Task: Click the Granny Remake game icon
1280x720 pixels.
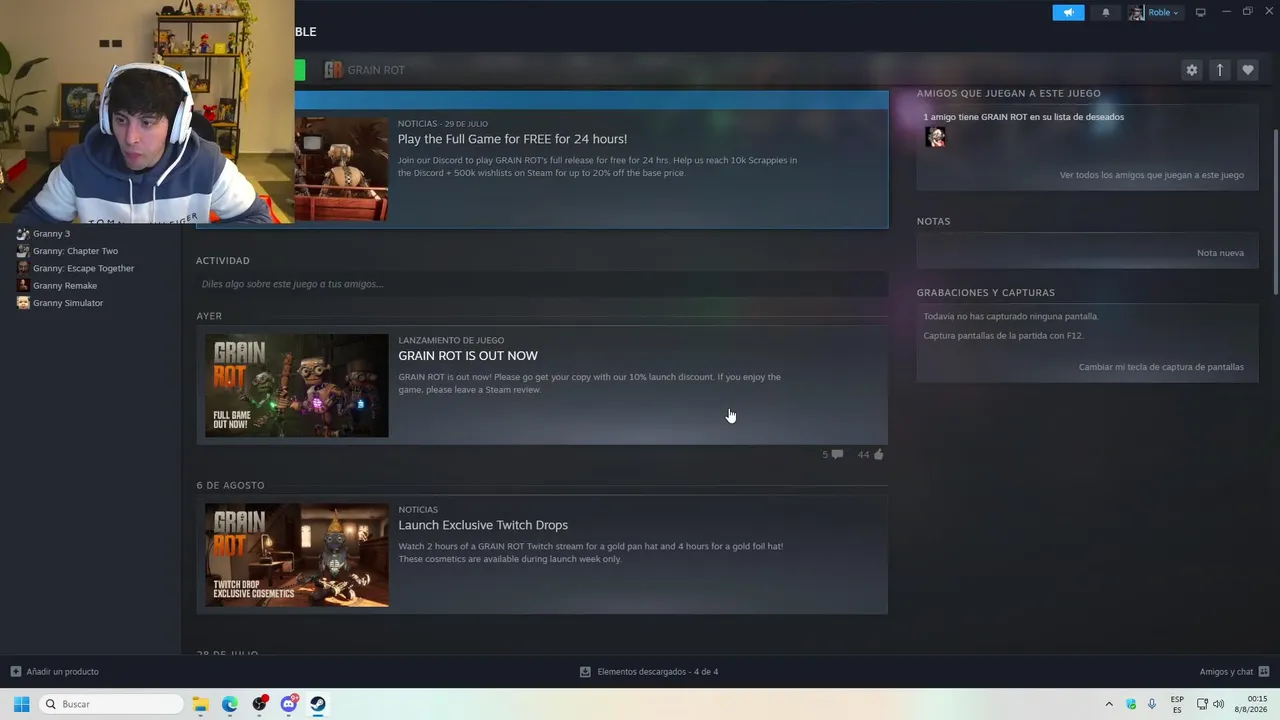Action: 23,286
